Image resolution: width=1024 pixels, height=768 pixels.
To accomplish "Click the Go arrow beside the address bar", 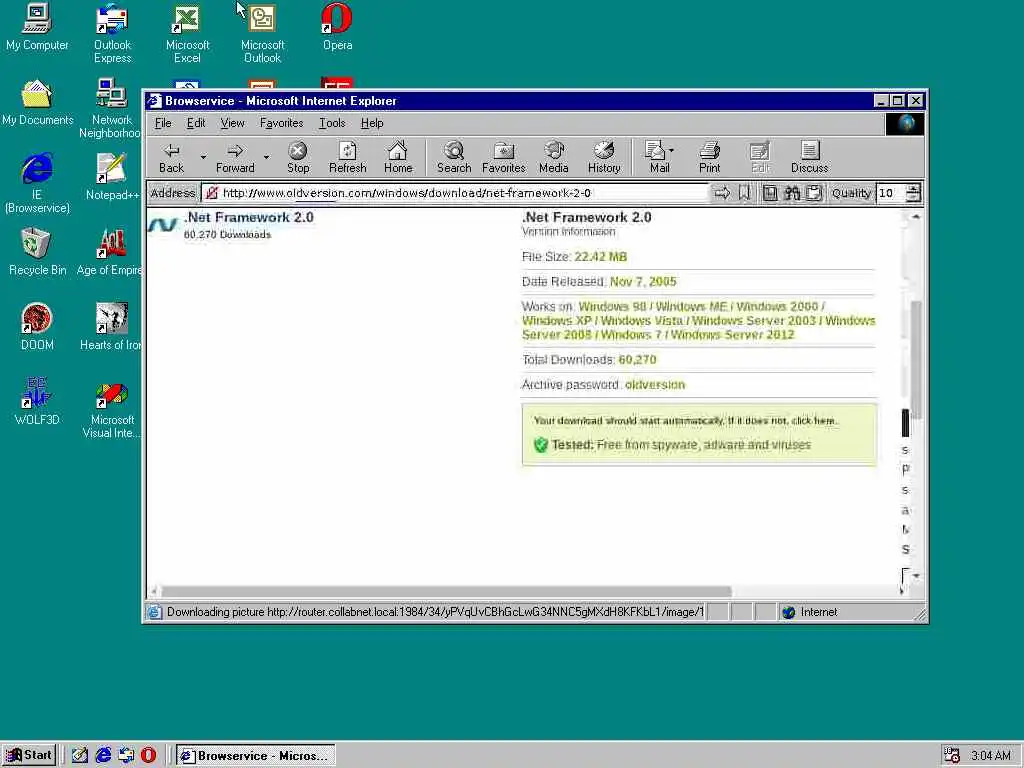I will (722, 193).
